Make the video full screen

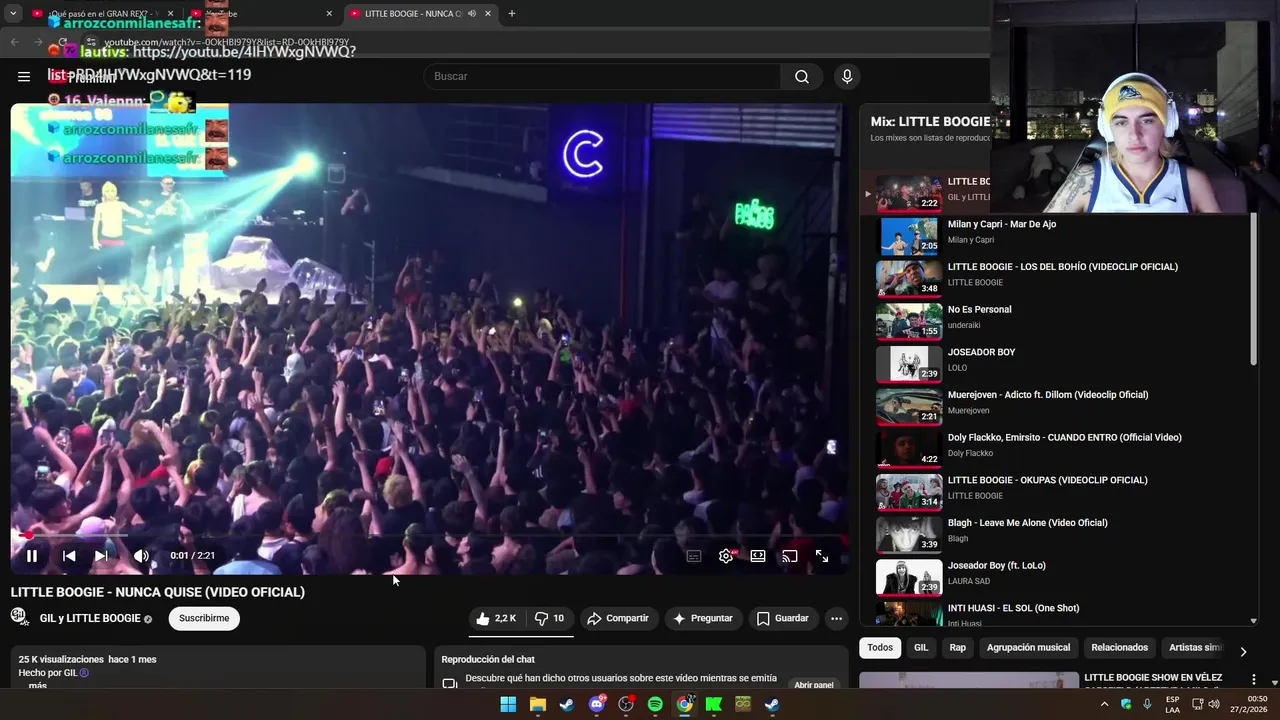(x=822, y=556)
